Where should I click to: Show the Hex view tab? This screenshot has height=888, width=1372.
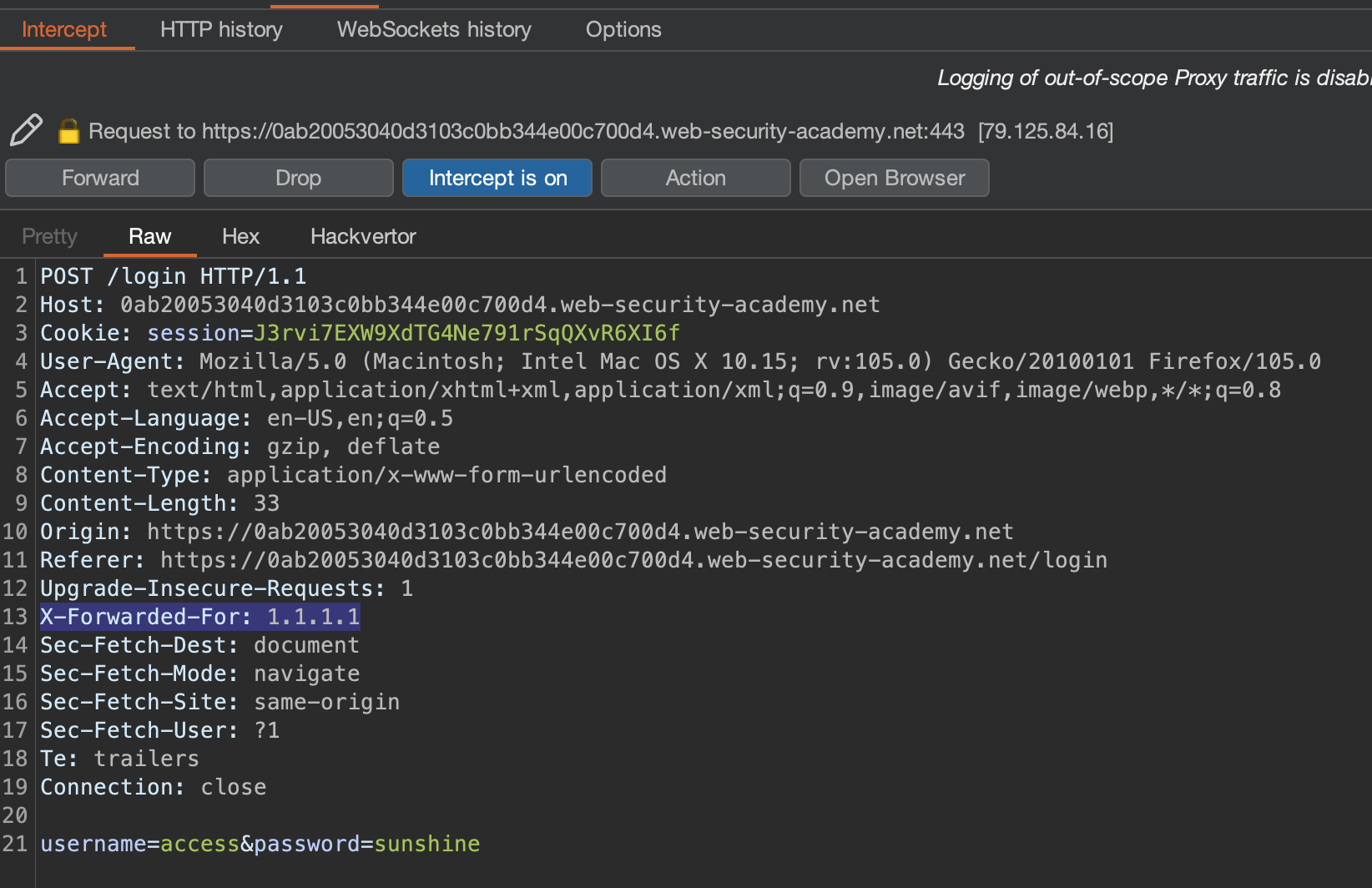[x=240, y=236]
